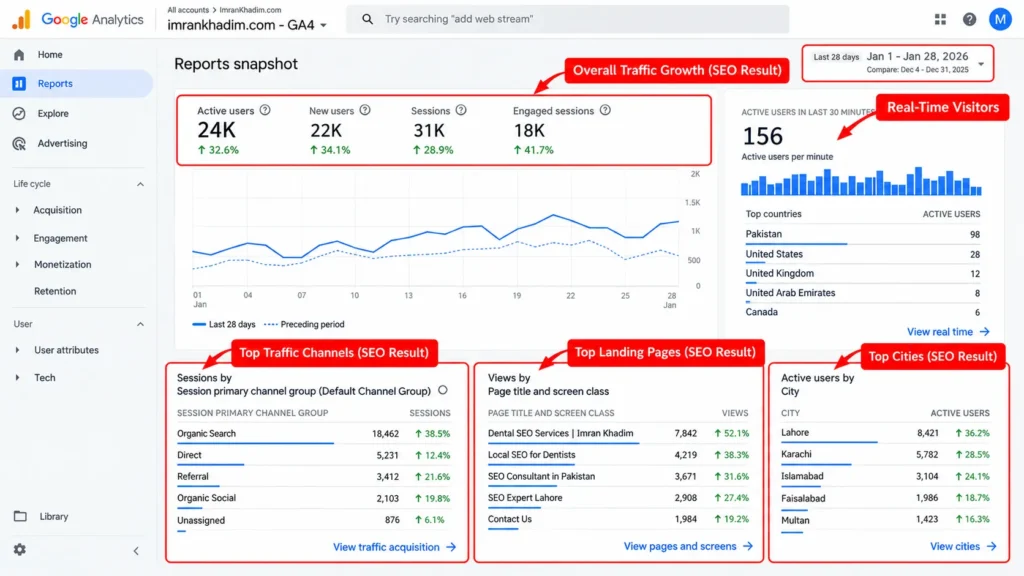Open Retention report

pyautogui.click(x=55, y=291)
